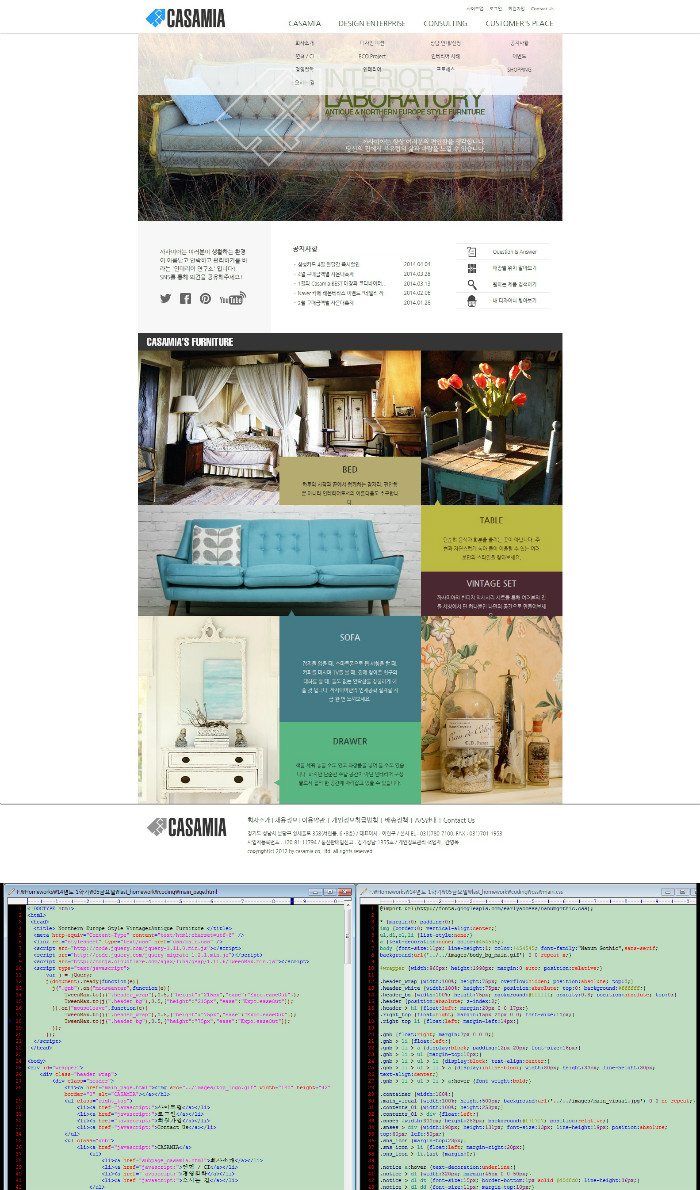Click the Question & Answer document icon
The height and width of the screenshot is (1190, 700).
pyautogui.click(x=472, y=252)
